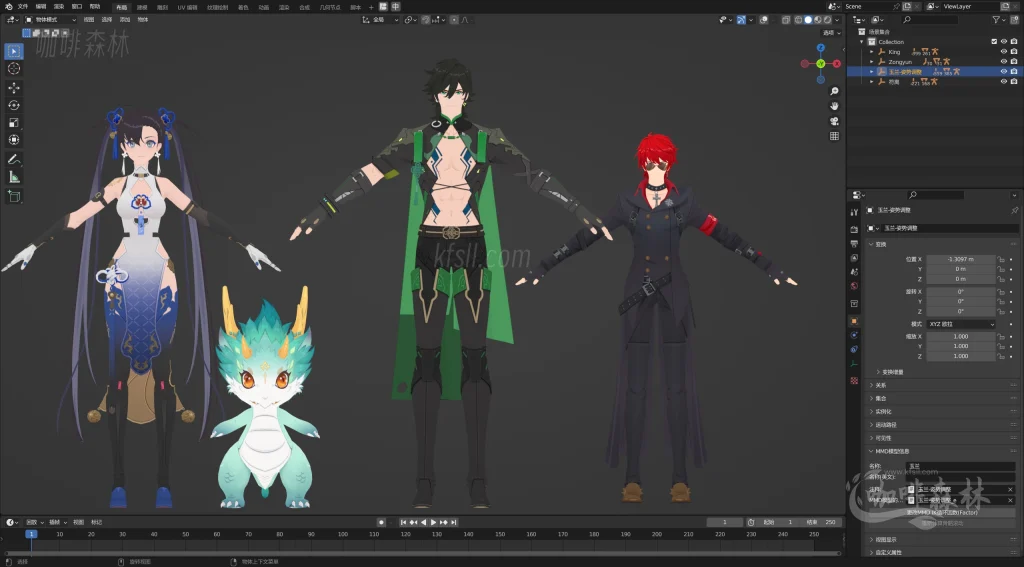Open the 视图 menu in viewport header
This screenshot has height=567, width=1024.
click(89, 20)
